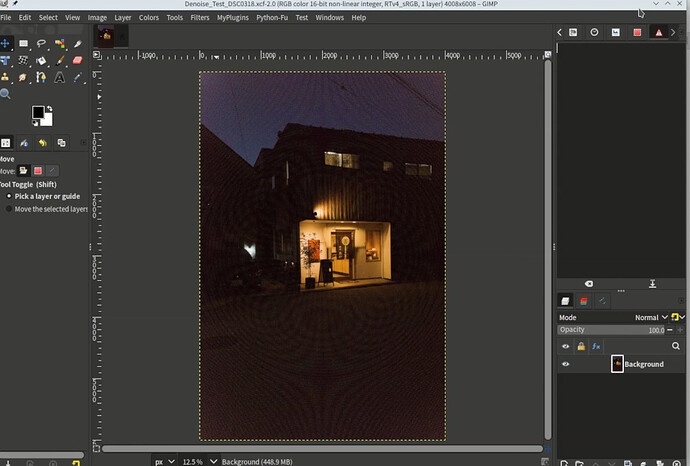Click the Move selection red mode button
Screen dimensions: 690x466
click(38, 171)
